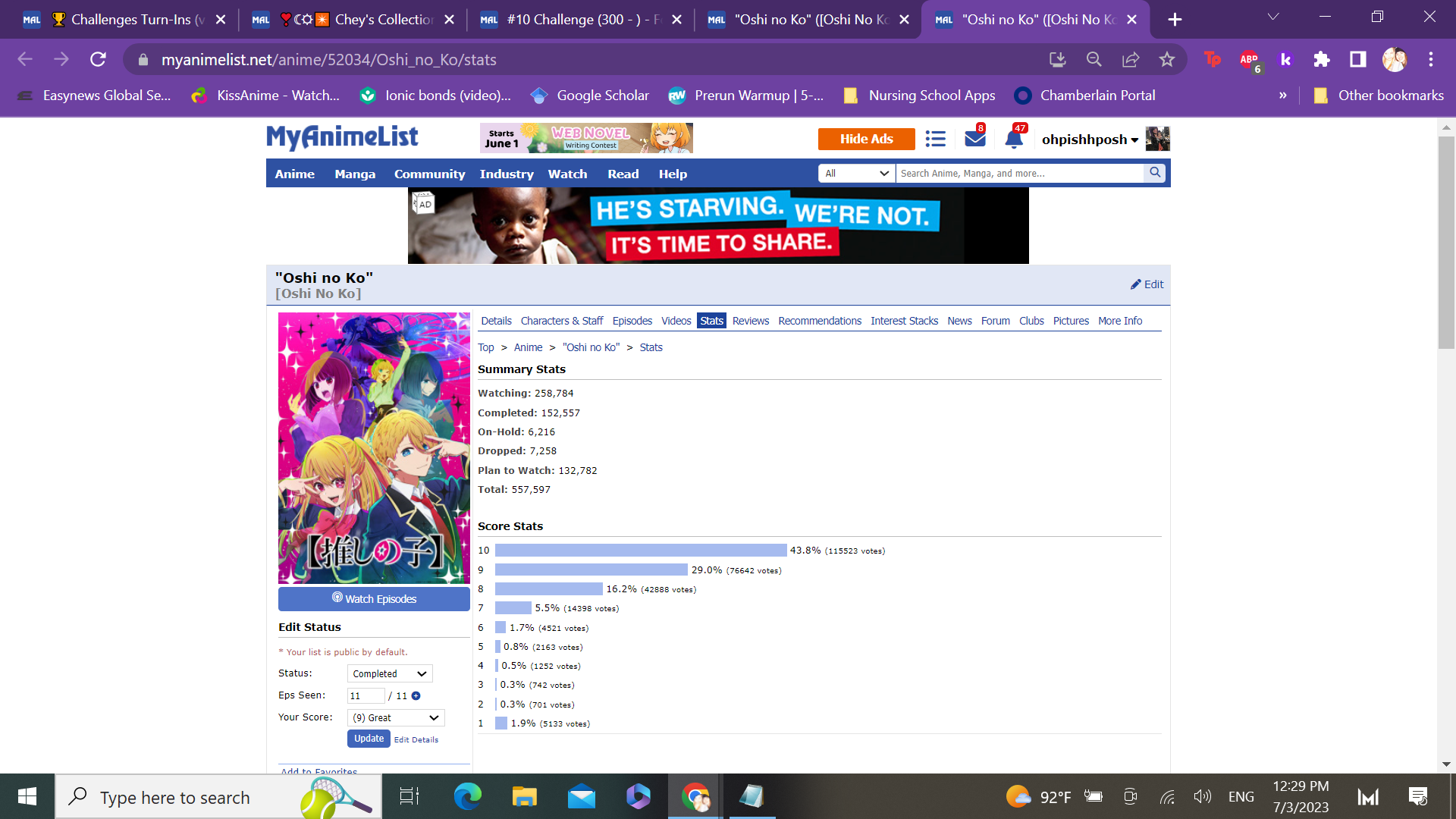The image size is (1456, 819).
Task: Open the notifications bell icon
Action: pos(1014,139)
